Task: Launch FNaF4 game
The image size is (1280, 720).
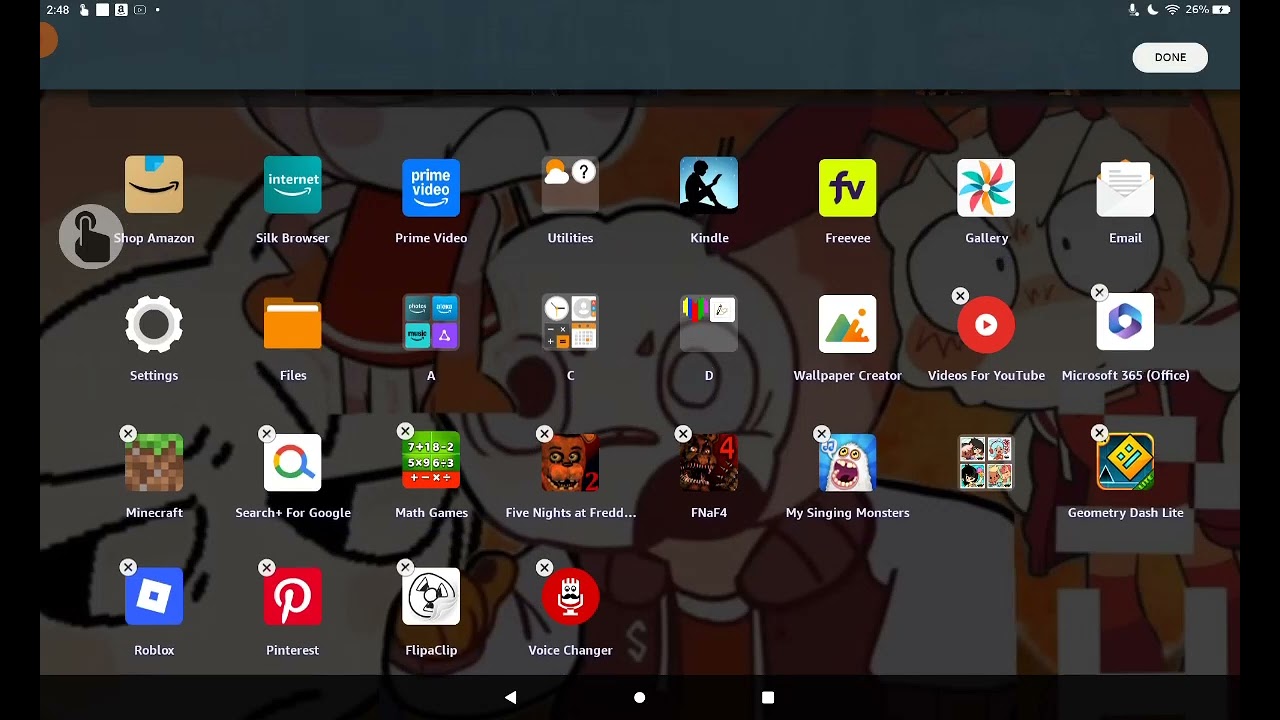Action: (709, 462)
